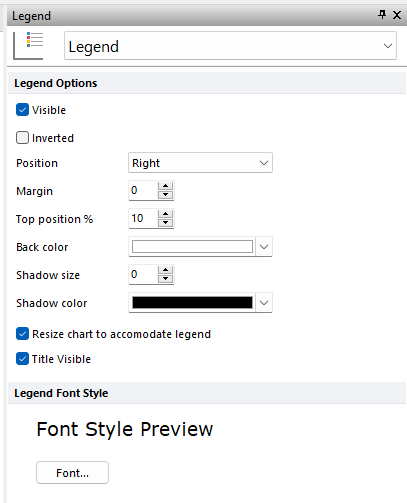Increase Top position % with up arrow
The height and width of the screenshot is (503, 407).
(x=165, y=214)
